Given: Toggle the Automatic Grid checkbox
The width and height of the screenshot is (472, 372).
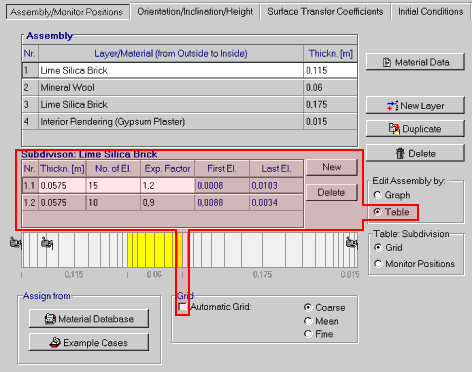Looking at the screenshot, I should click(182, 307).
